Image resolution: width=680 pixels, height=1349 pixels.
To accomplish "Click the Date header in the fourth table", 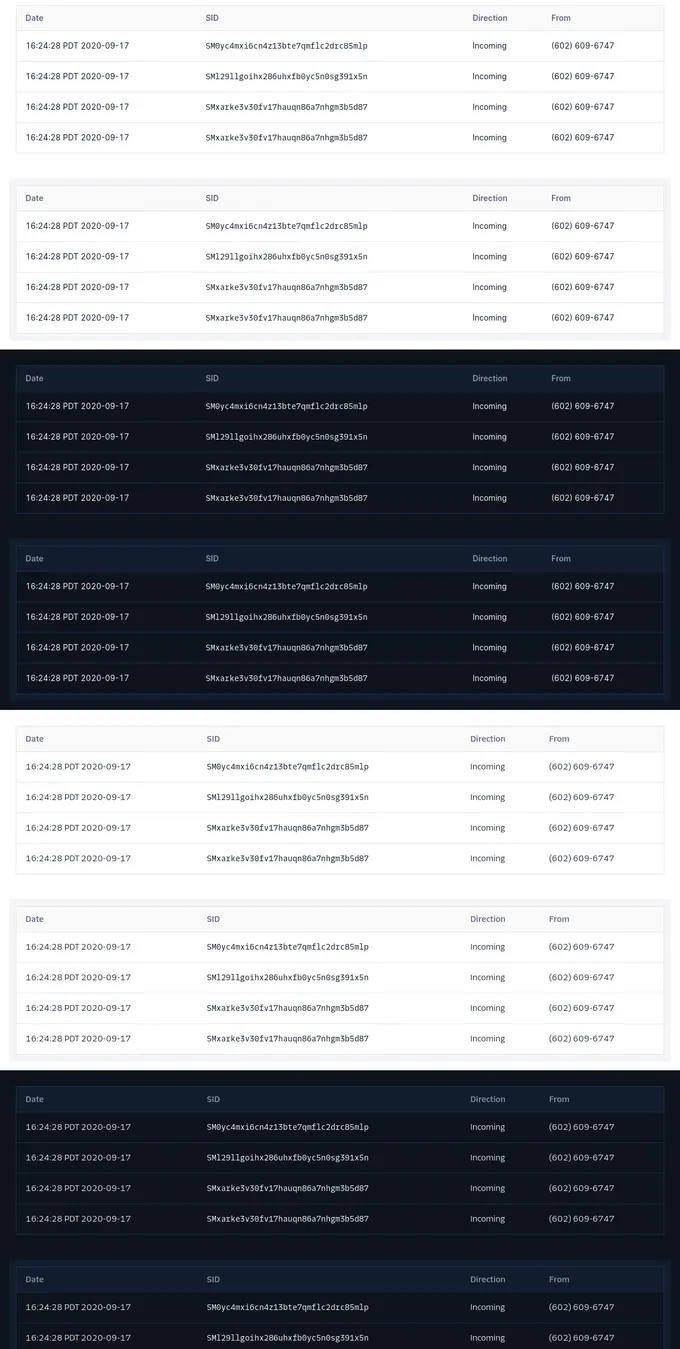I will (x=34, y=558).
